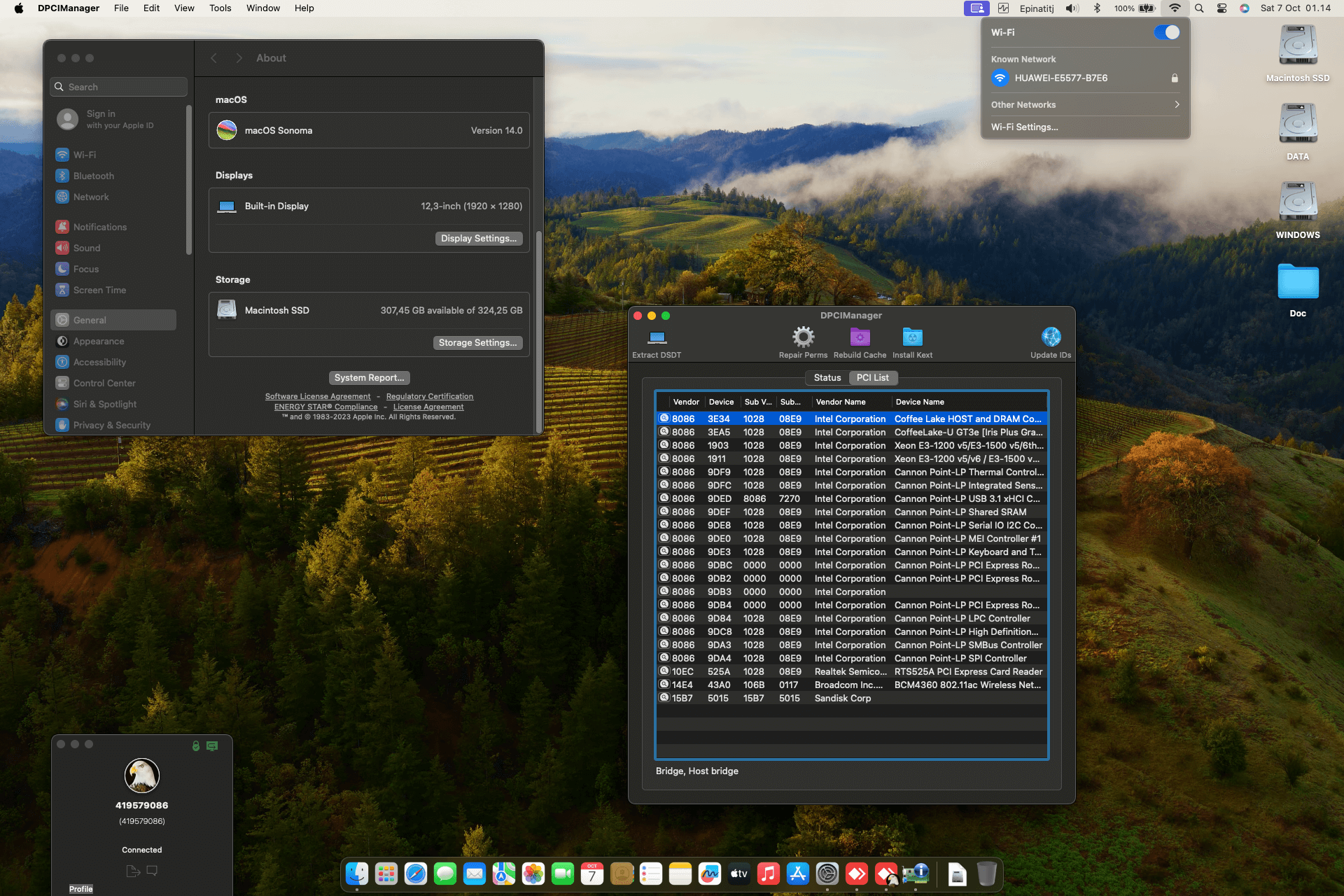Click the System Report button
Image resolution: width=1344 pixels, height=896 pixels.
click(369, 377)
